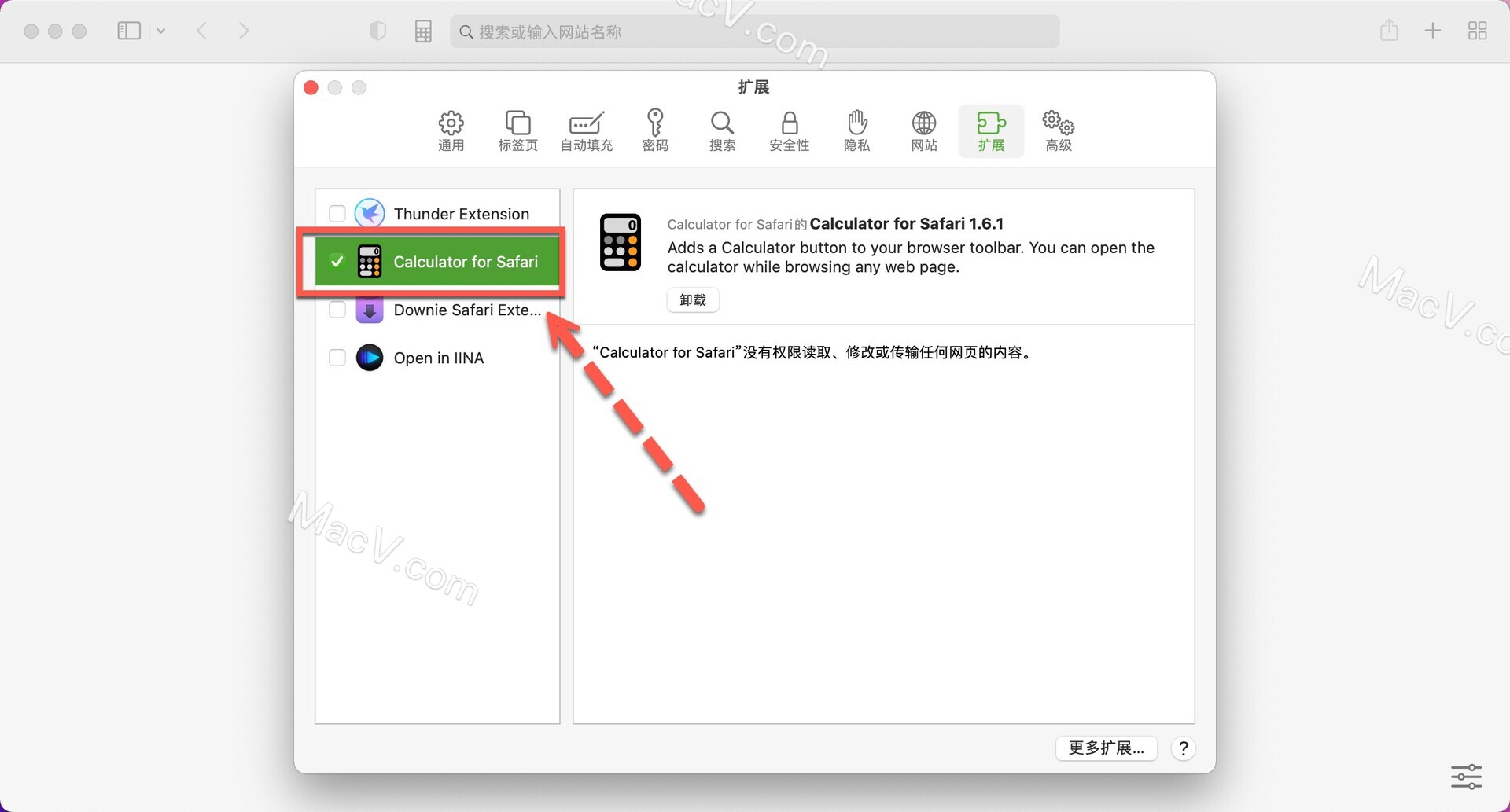Click the large calculator icon in details pane
Screen dimensions: 1510x812
click(621, 242)
